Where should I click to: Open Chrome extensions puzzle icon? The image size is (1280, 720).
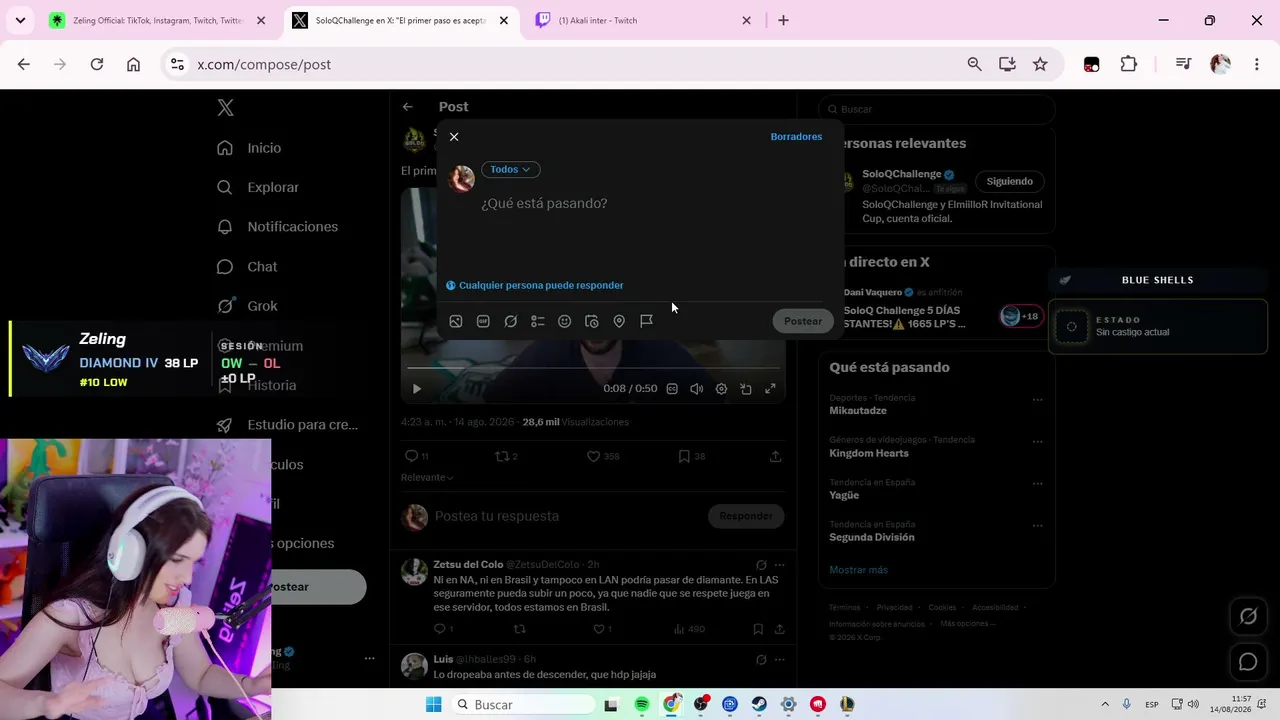1129,64
